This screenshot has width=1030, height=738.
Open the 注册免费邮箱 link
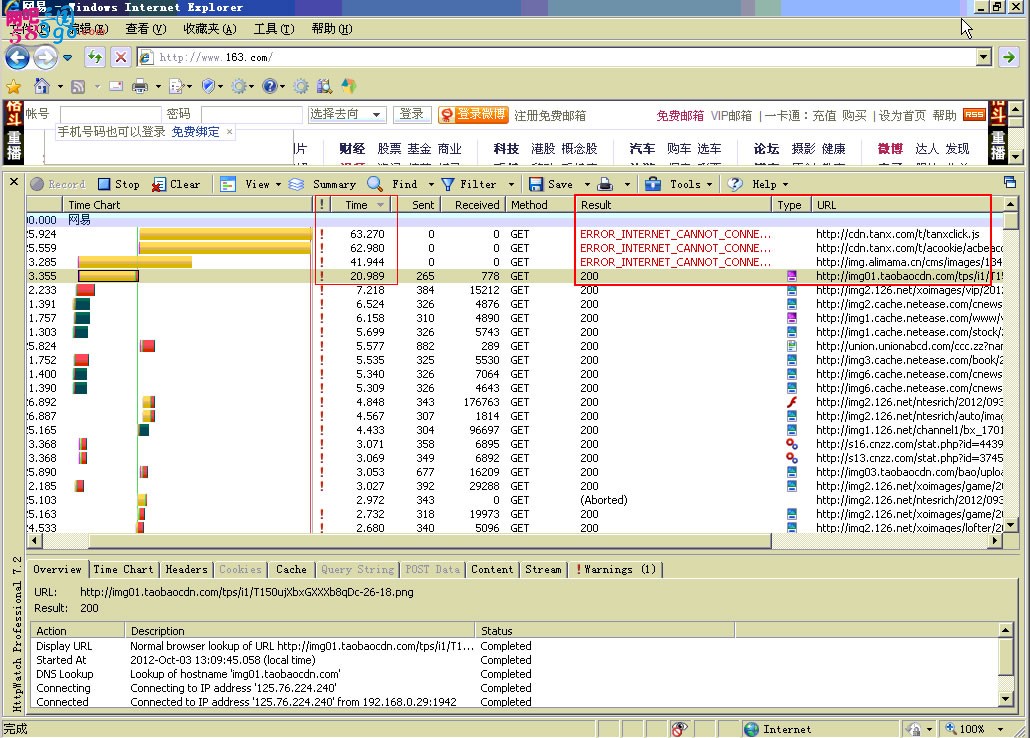coord(550,116)
